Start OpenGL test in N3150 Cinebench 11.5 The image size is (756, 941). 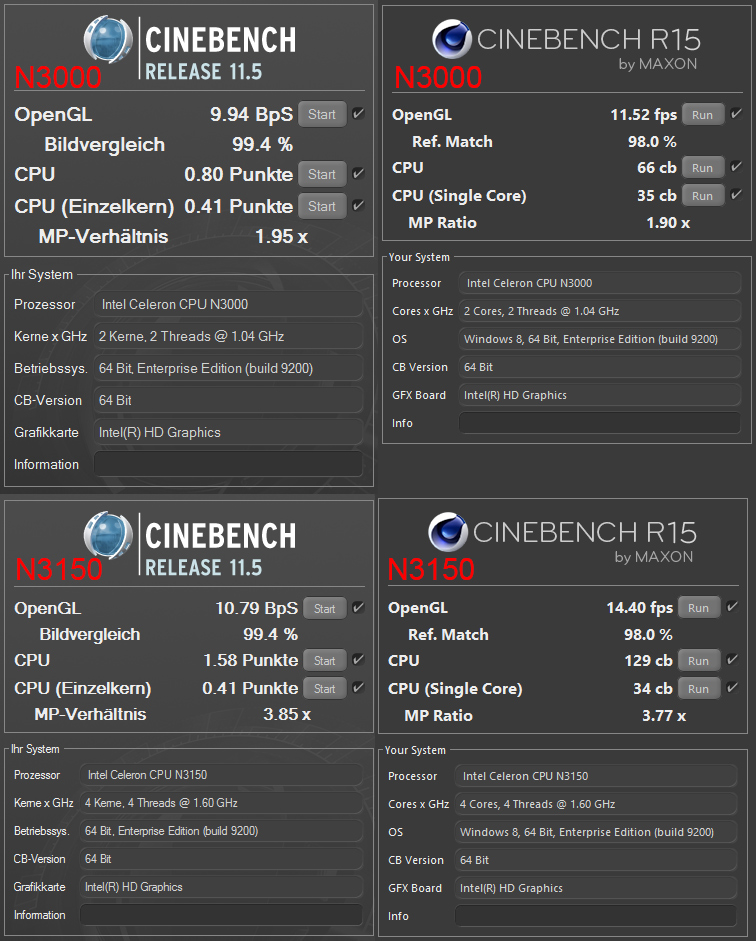[x=325, y=608]
